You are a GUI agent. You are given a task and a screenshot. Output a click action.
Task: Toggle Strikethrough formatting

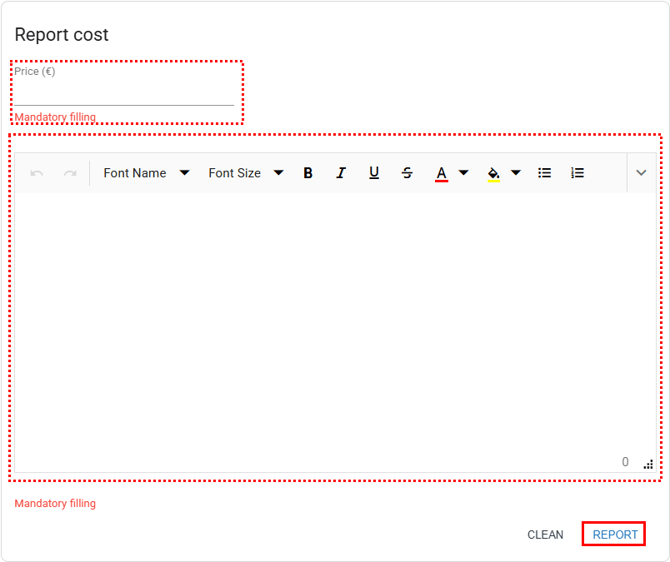pyautogui.click(x=407, y=173)
